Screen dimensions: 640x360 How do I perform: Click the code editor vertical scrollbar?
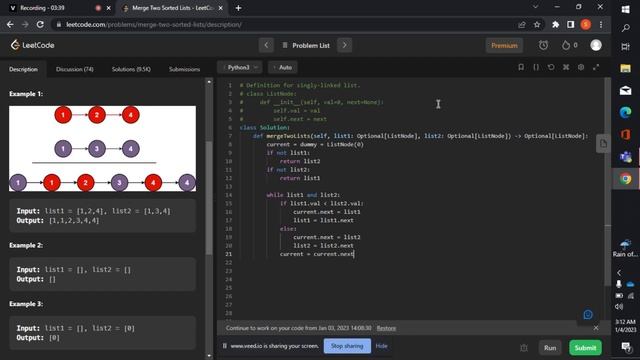[x=608, y=182]
